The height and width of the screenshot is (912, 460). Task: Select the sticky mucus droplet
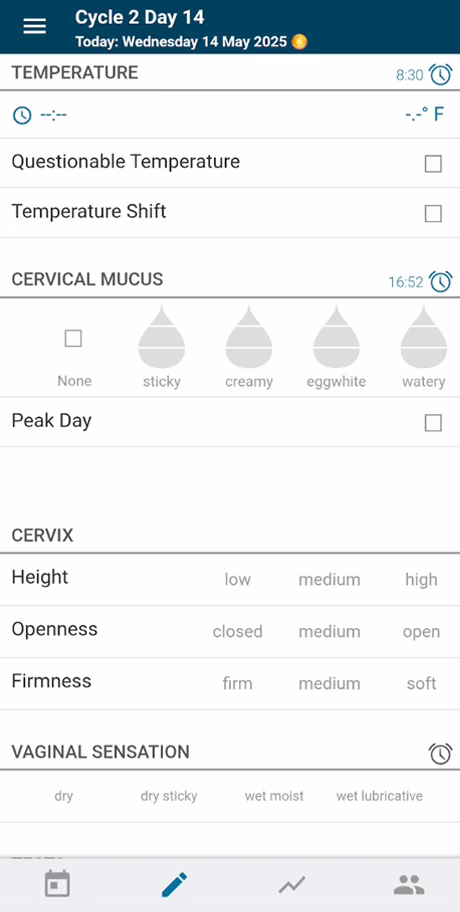pos(162,337)
